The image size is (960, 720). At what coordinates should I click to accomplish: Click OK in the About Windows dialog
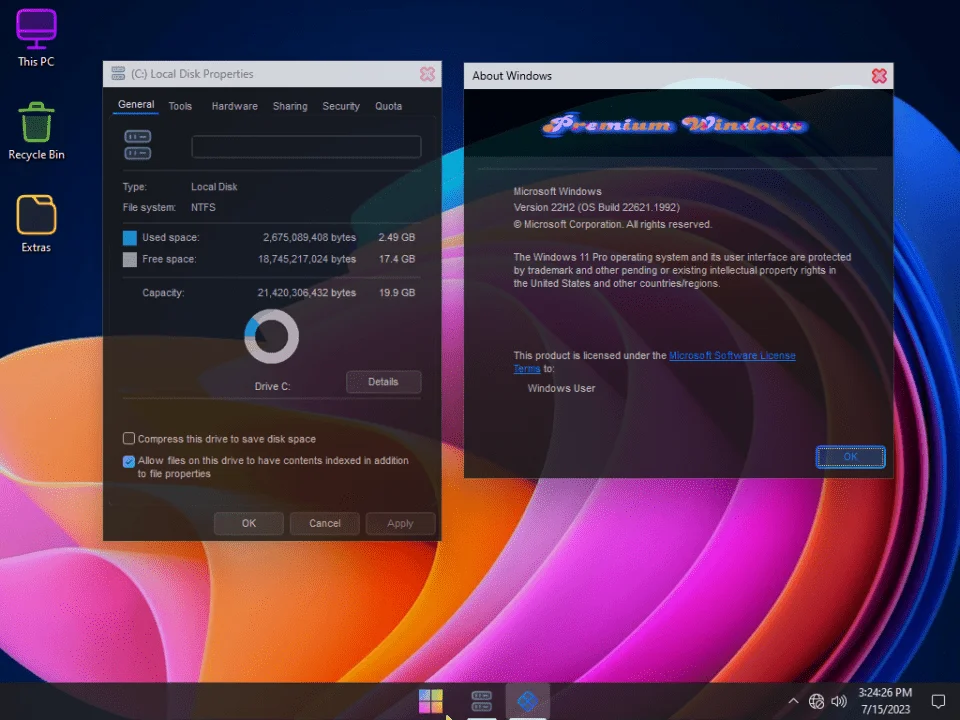click(x=850, y=457)
